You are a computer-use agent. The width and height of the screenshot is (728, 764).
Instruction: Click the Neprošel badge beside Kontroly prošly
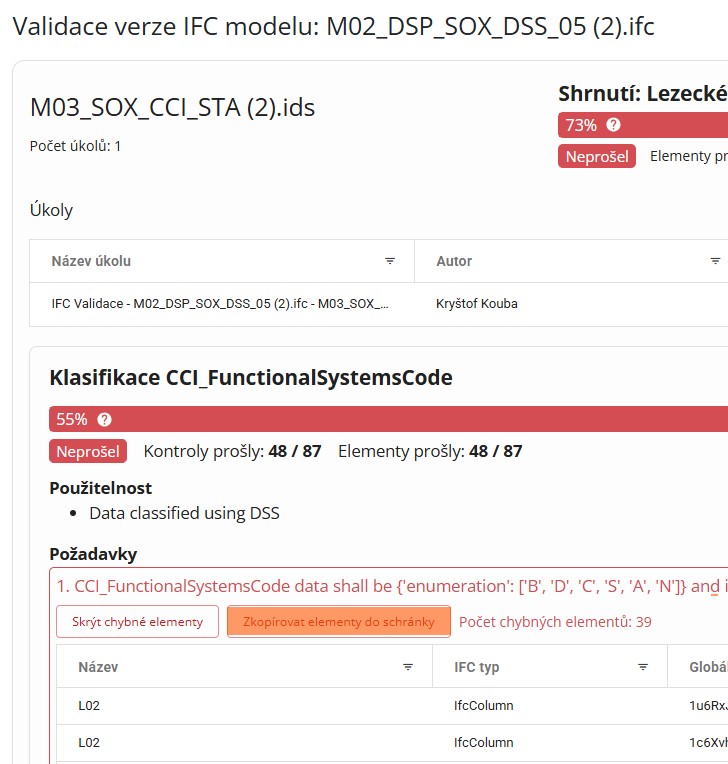[x=88, y=451]
